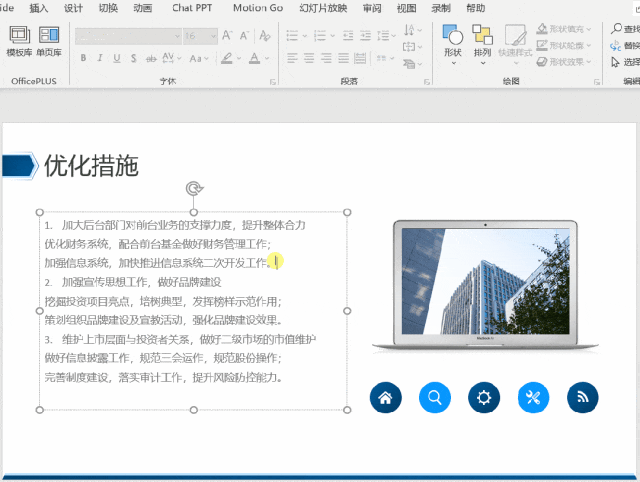The height and width of the screenshot is (482, 640).
Task: Open 快速样式 quick styles
Action: coord(515,45)
